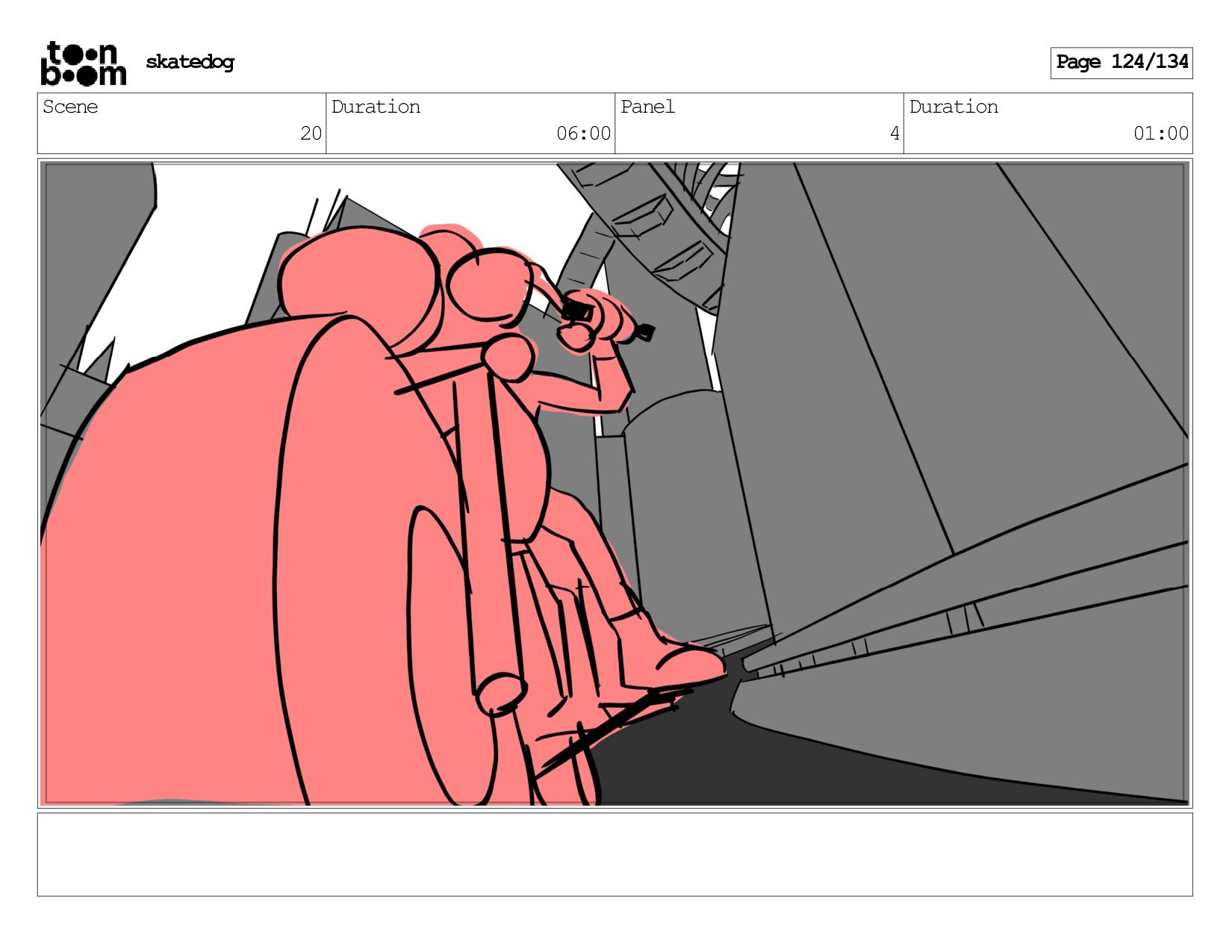Click the empty notes box below the panel
1232x952 pixels.
(615, 855)
